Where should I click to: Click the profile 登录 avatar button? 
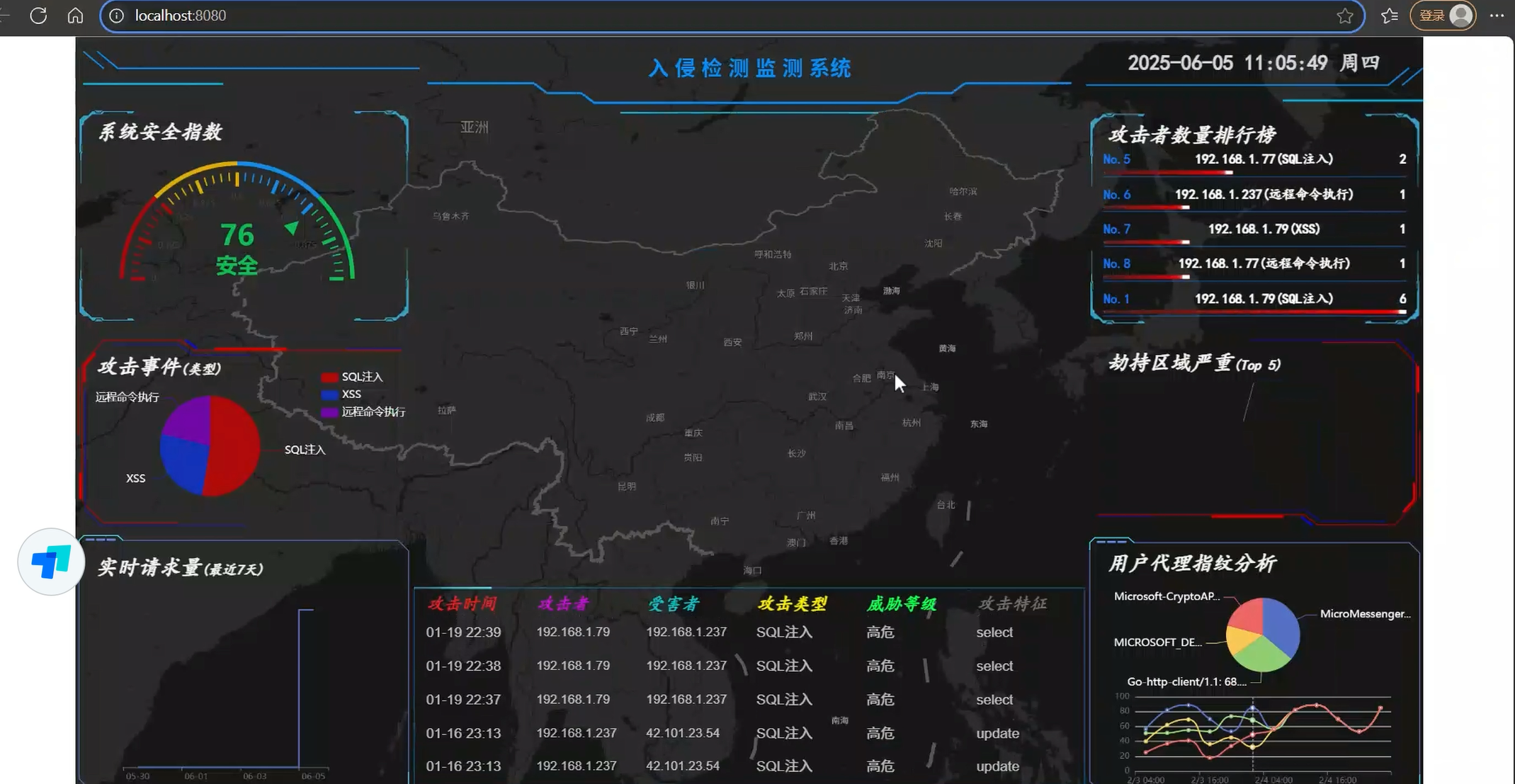(x=1443, y=16)
